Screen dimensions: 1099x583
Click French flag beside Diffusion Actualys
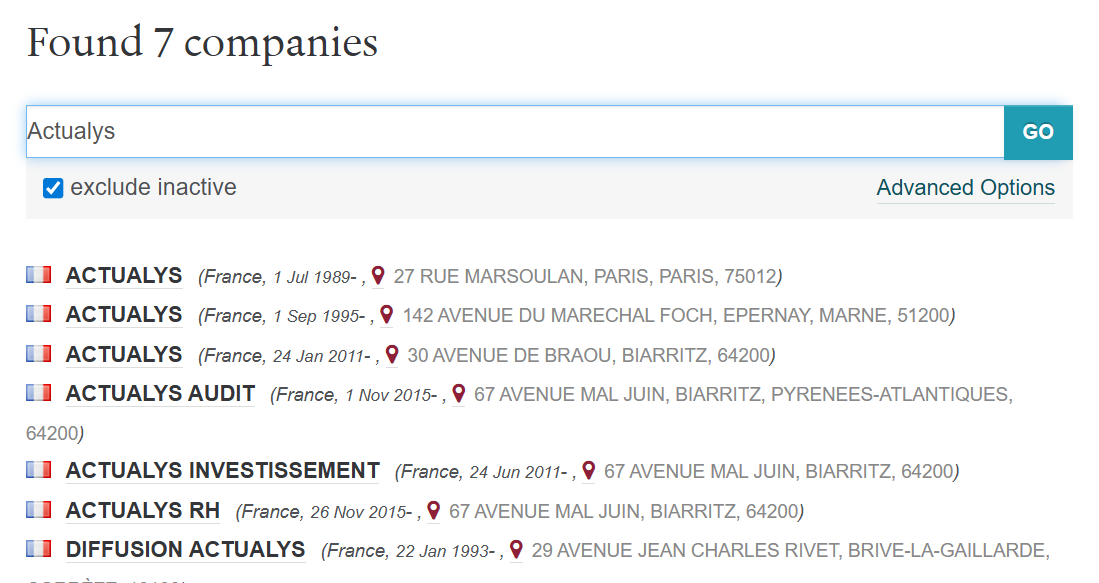[x=38, y=548]
